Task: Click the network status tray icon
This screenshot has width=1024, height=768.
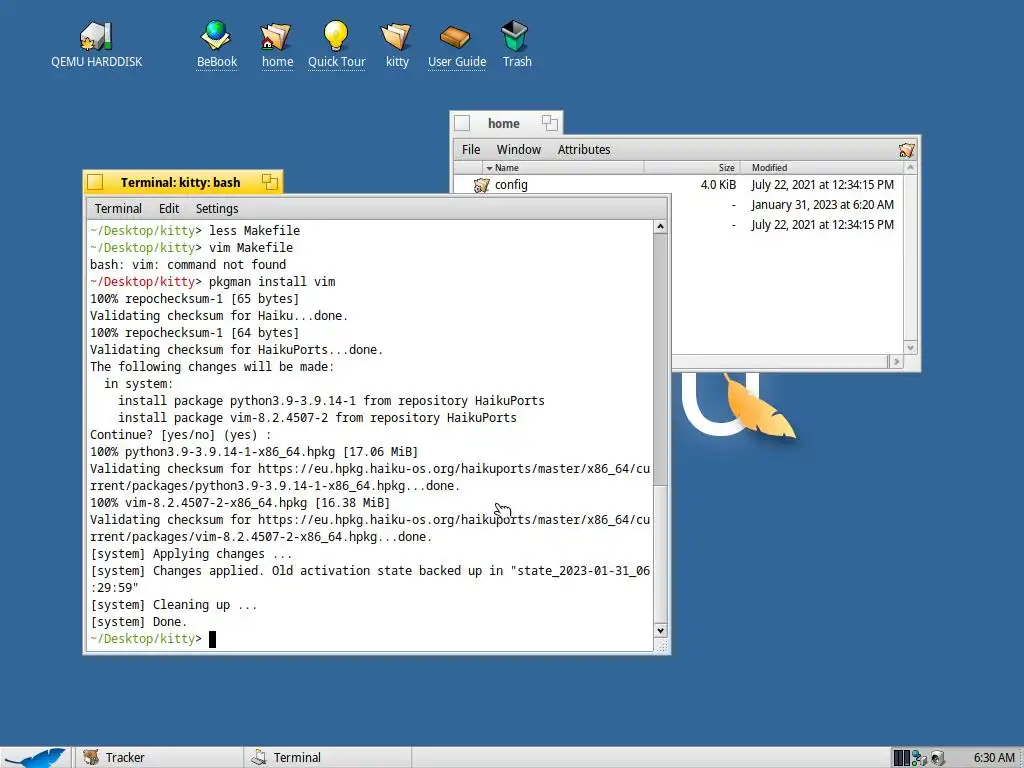Action: [x=920, y=758]
